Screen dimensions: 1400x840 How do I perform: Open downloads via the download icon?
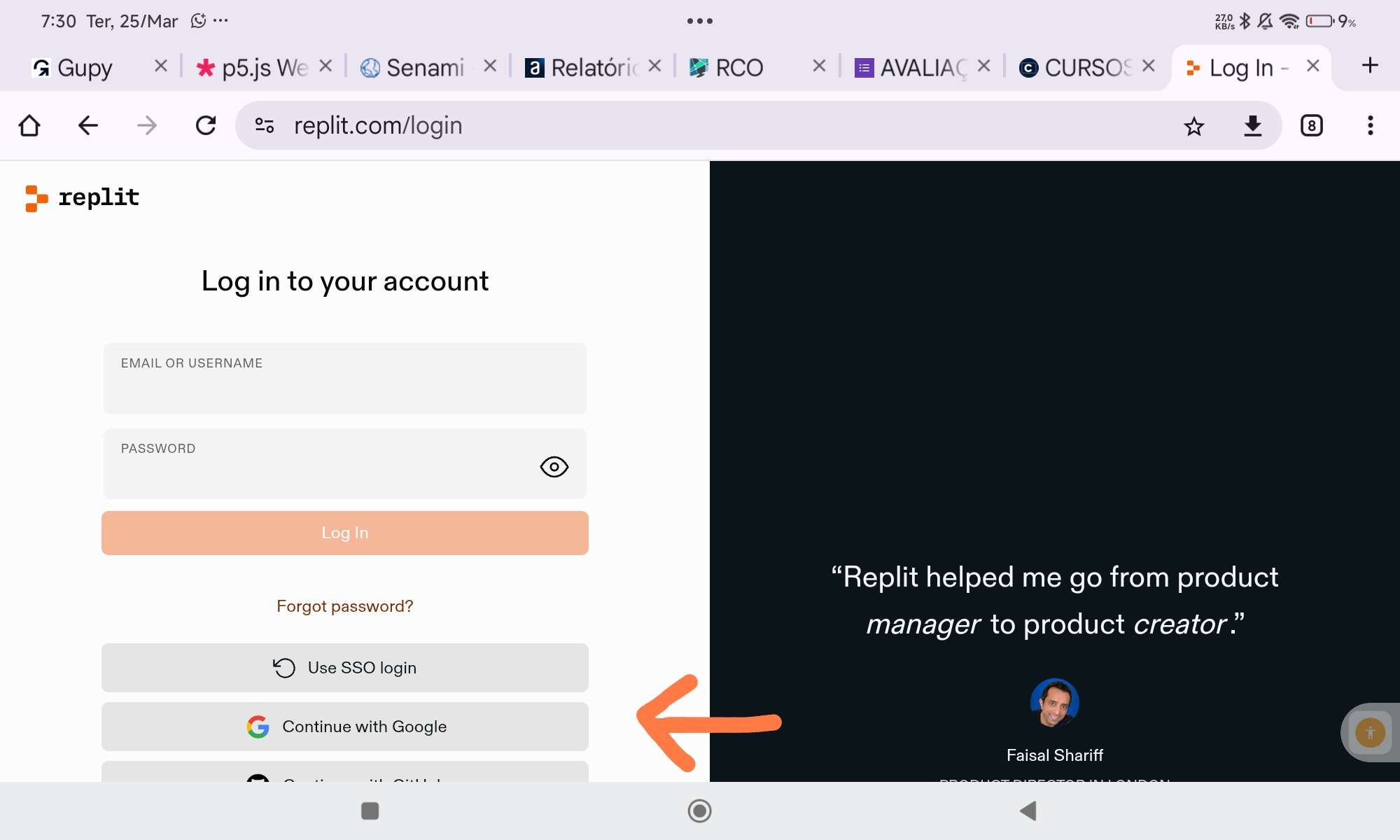coord(1252,126)
